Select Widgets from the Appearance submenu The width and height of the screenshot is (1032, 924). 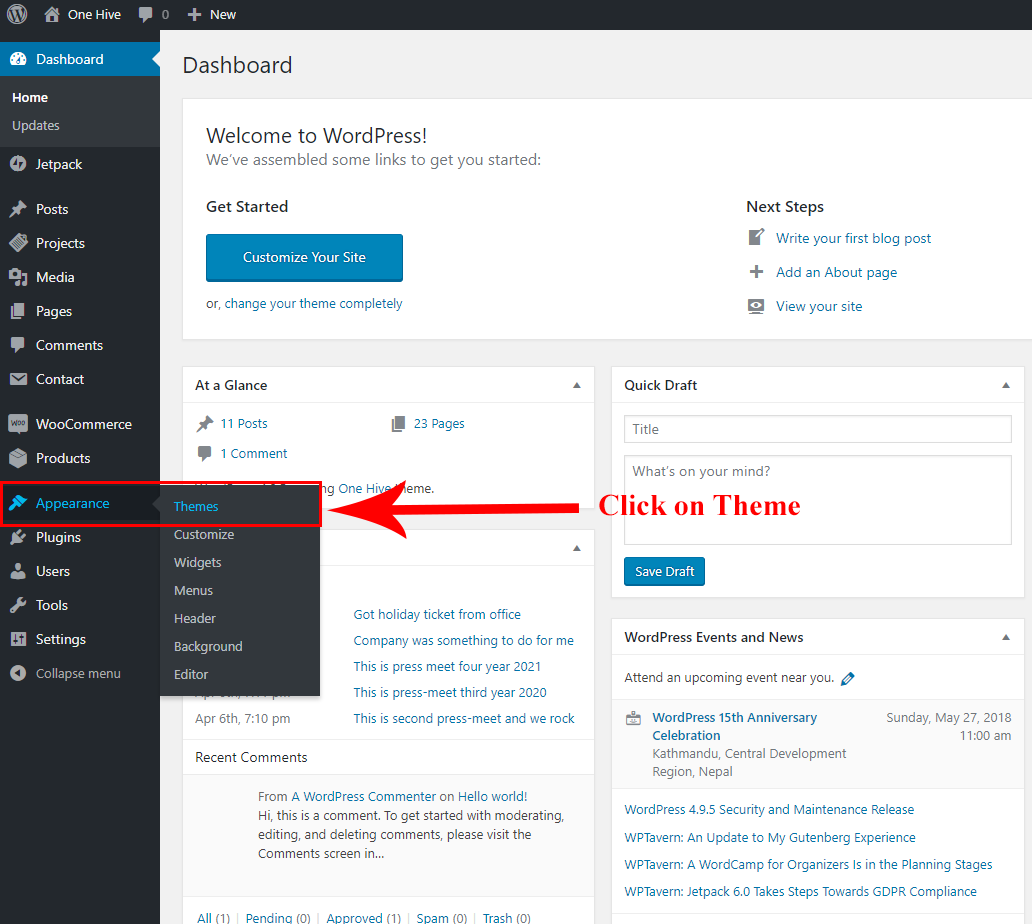pos(197,562)
